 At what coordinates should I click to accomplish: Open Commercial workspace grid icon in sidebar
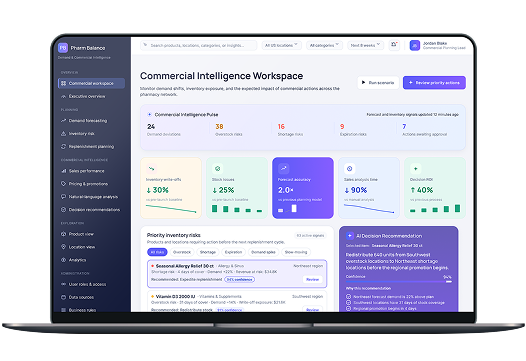(63, 83)
